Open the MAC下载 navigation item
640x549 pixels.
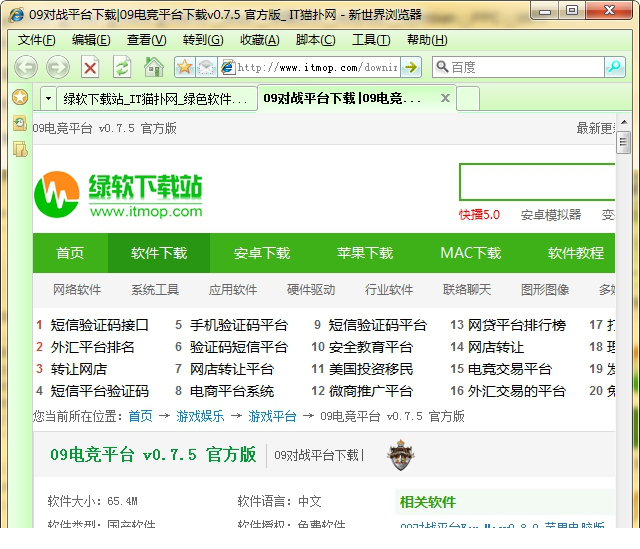pos(470,253)
